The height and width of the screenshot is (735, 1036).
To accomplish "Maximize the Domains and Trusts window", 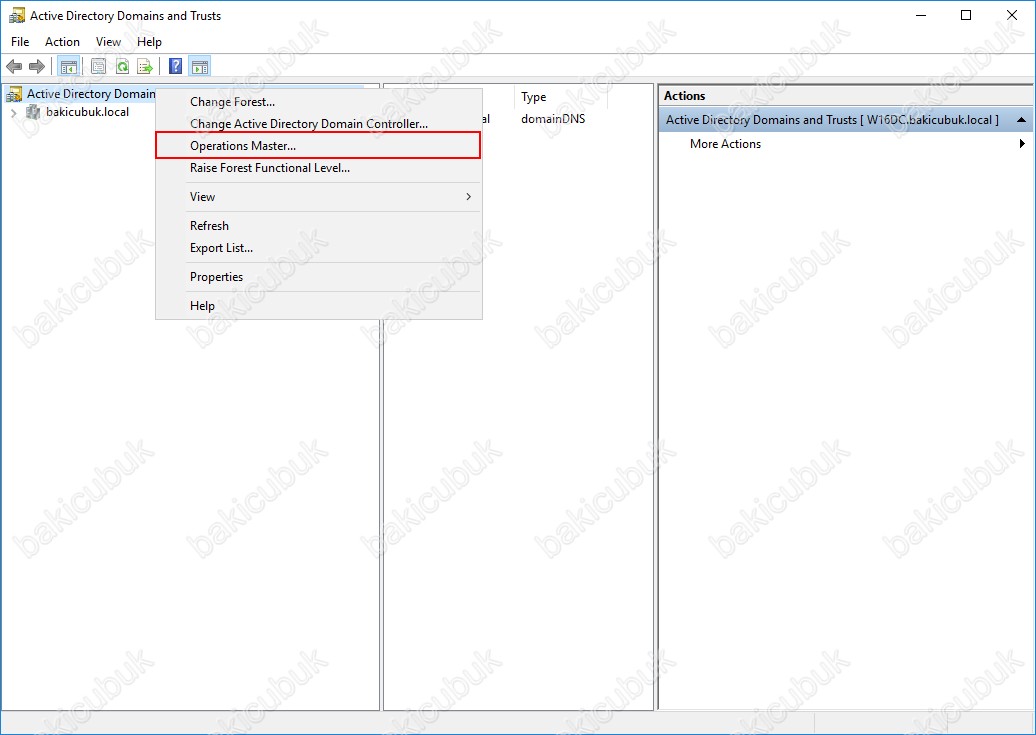I will click(x=965, y=15).
